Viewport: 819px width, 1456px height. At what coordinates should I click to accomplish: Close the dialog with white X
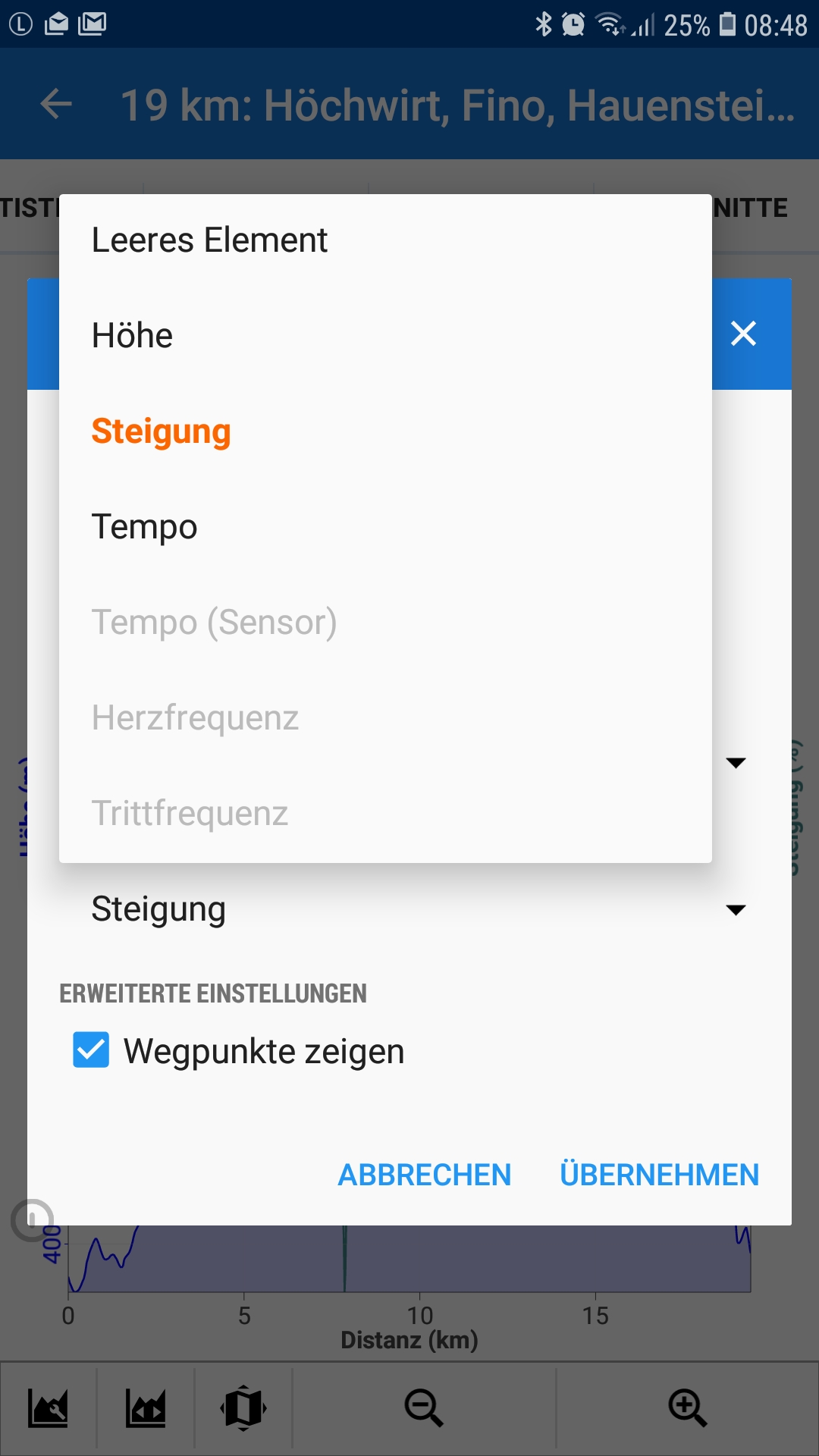point(743,333)
